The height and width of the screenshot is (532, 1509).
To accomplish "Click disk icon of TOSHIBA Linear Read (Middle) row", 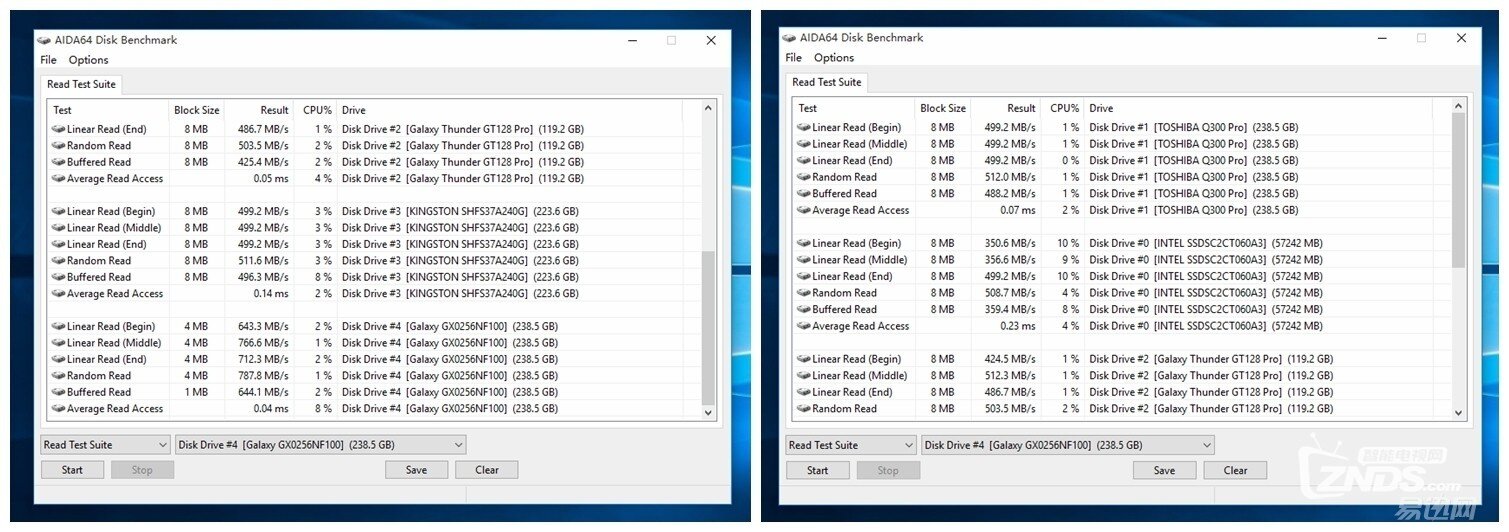I will click(804, 144).
